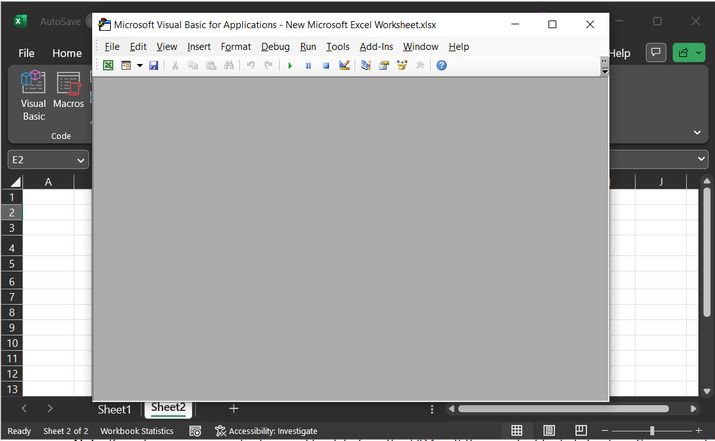
Task: Click the green Share button in Excel
Action: (689, 53)
